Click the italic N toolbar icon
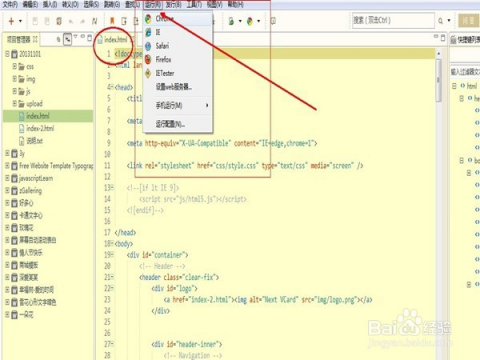Viewport: 480px width, 360px height. (x=95, y=21)
